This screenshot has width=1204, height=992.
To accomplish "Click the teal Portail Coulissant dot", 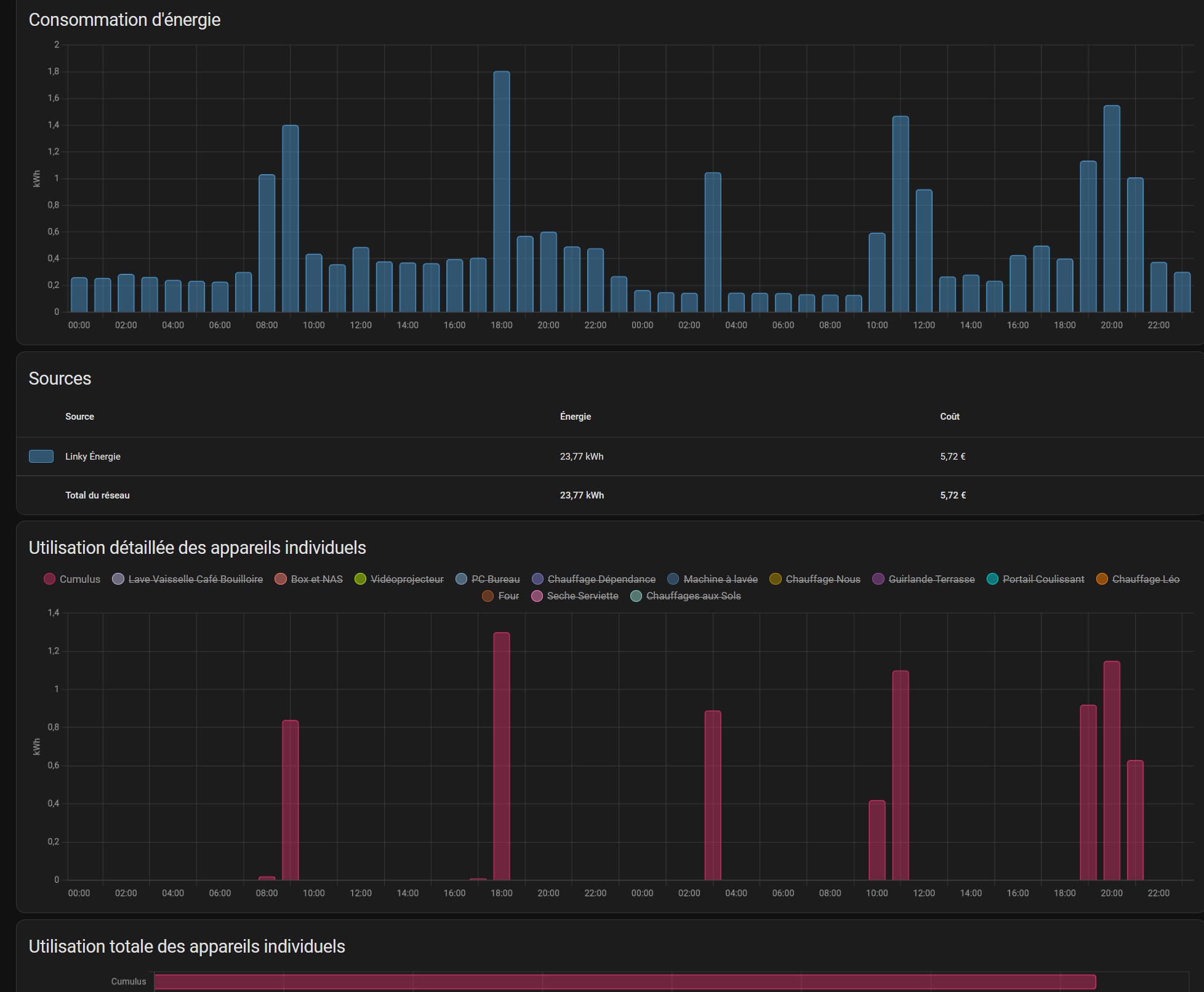I will 992,579.
